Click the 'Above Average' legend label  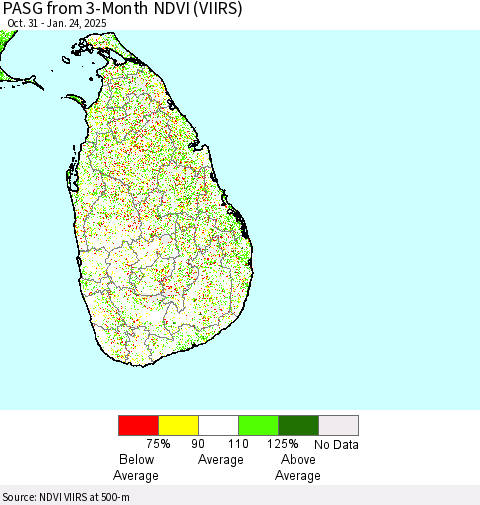[x=298, y=467]
